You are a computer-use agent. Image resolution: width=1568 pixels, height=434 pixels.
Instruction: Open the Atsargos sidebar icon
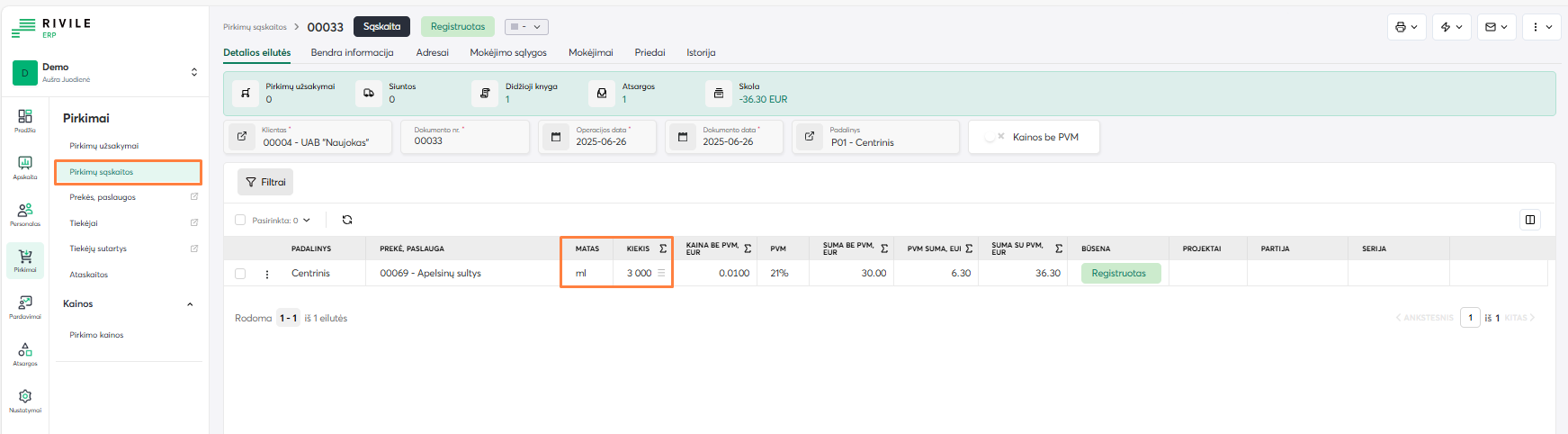tap(25, 353)
